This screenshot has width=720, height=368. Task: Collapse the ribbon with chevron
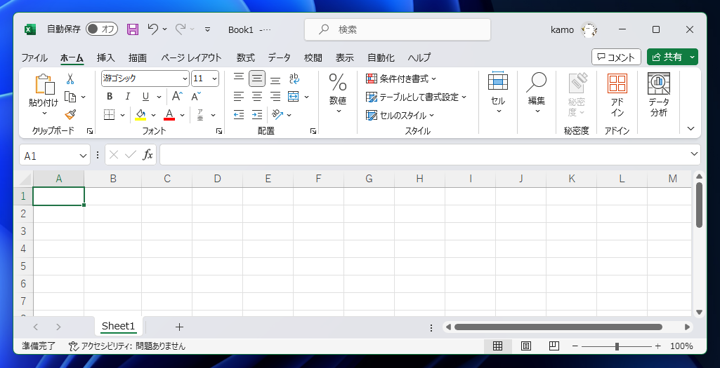pyautogui.click(x=691, y=129)
